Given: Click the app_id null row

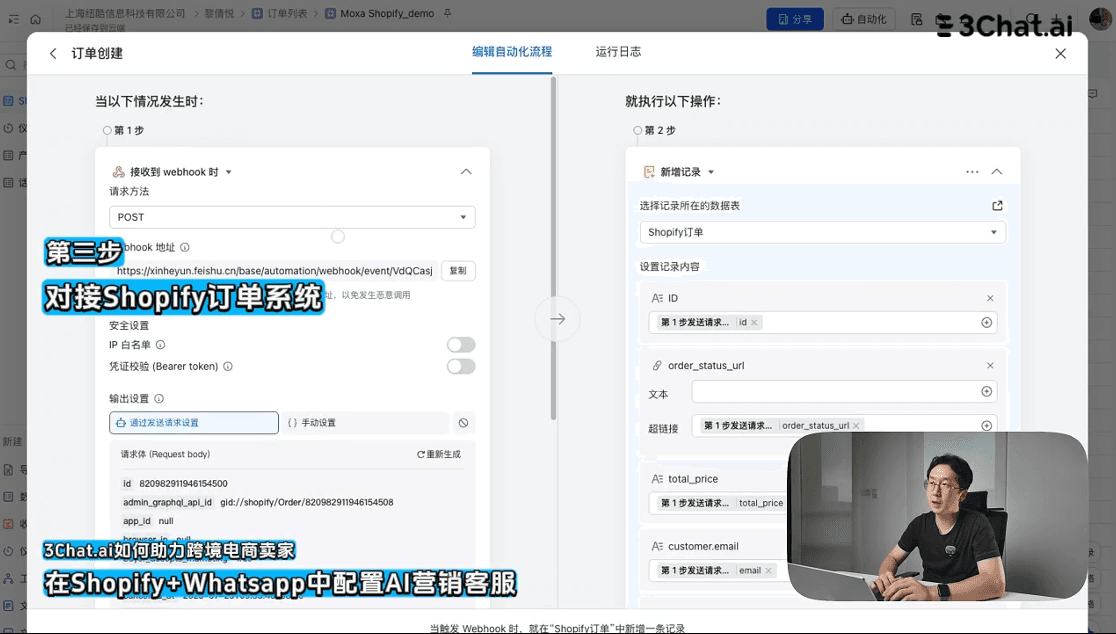Looking at the screenshot, I should pyautogui.click(x=148, y=521).
